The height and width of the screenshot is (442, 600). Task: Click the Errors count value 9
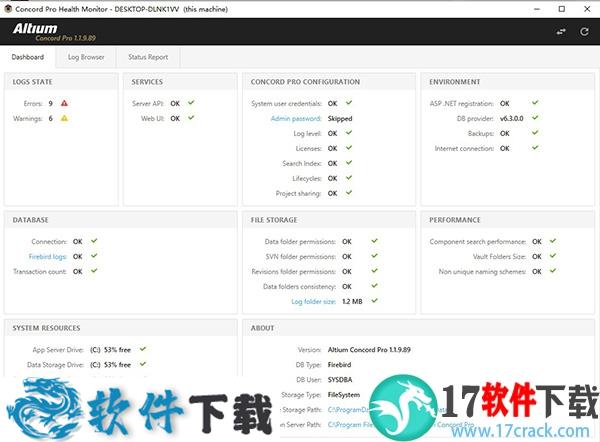click(x=51, y=103)
